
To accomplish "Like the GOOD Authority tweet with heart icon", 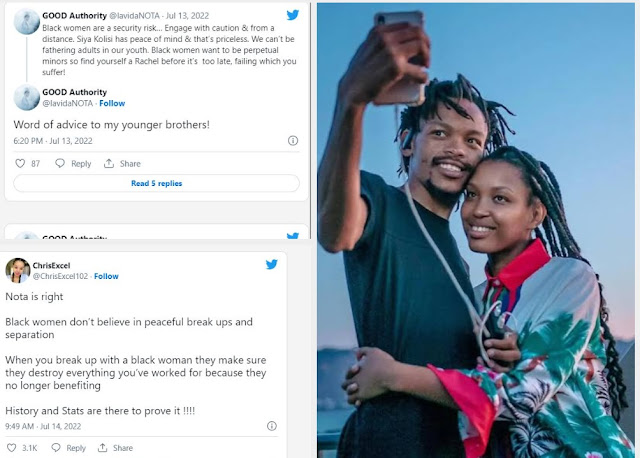I will pos(20,164).
